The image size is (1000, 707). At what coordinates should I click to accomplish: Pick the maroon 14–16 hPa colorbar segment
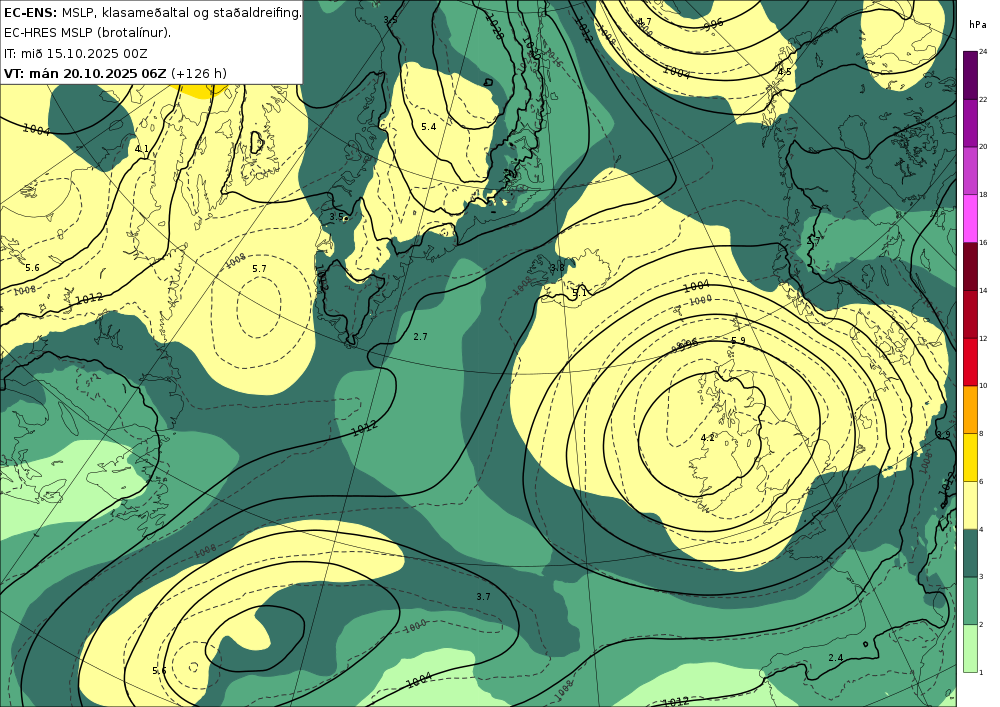970,266
